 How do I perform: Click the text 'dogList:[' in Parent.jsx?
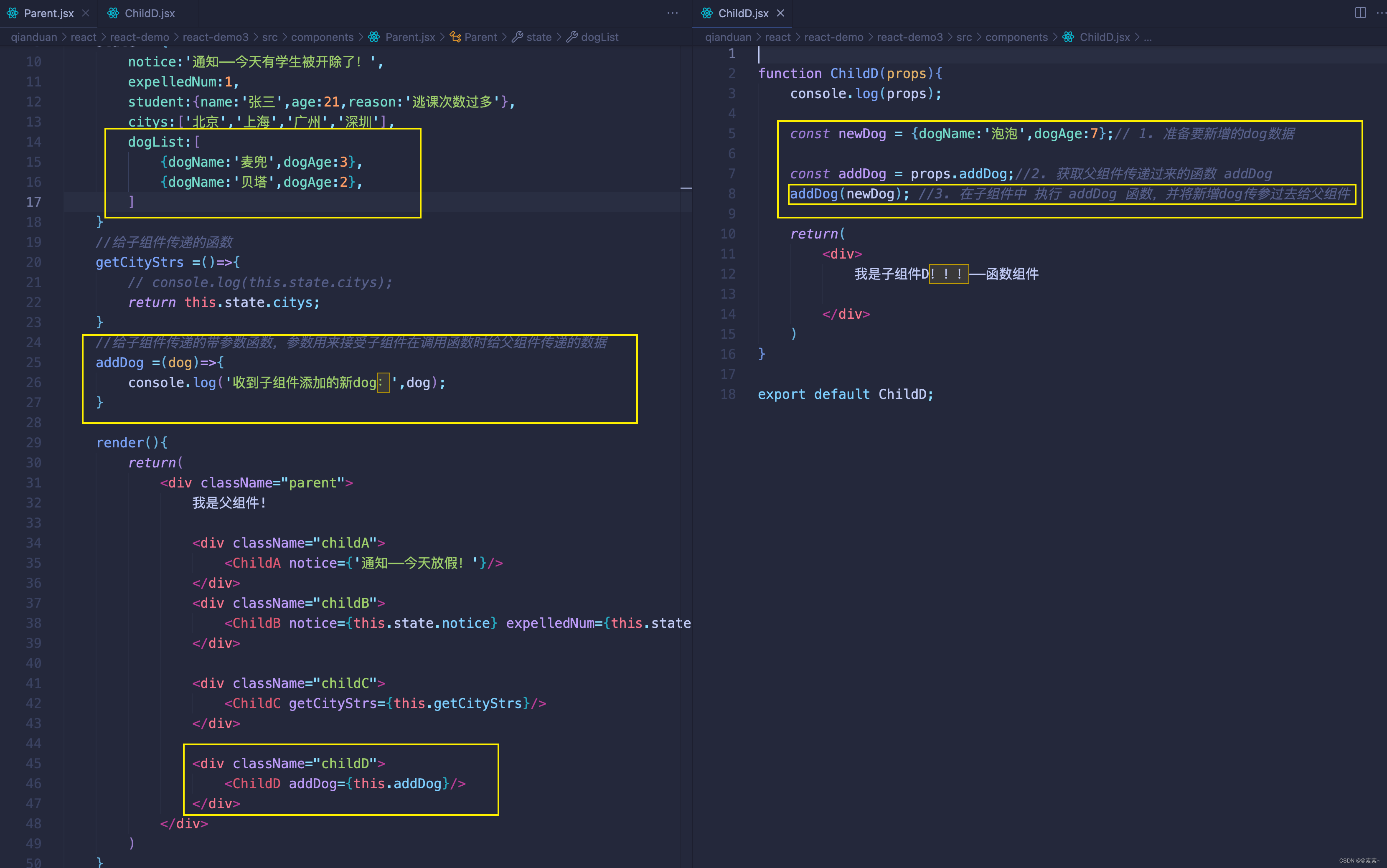click(x=164, y=142)
